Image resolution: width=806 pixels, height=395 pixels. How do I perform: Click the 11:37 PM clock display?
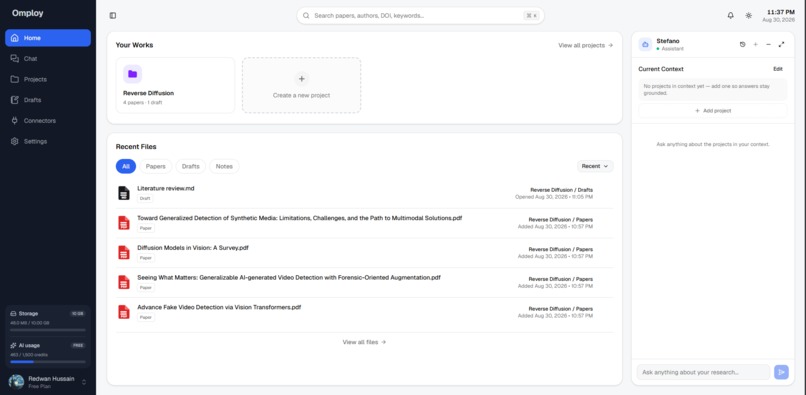tap(781, 12)
